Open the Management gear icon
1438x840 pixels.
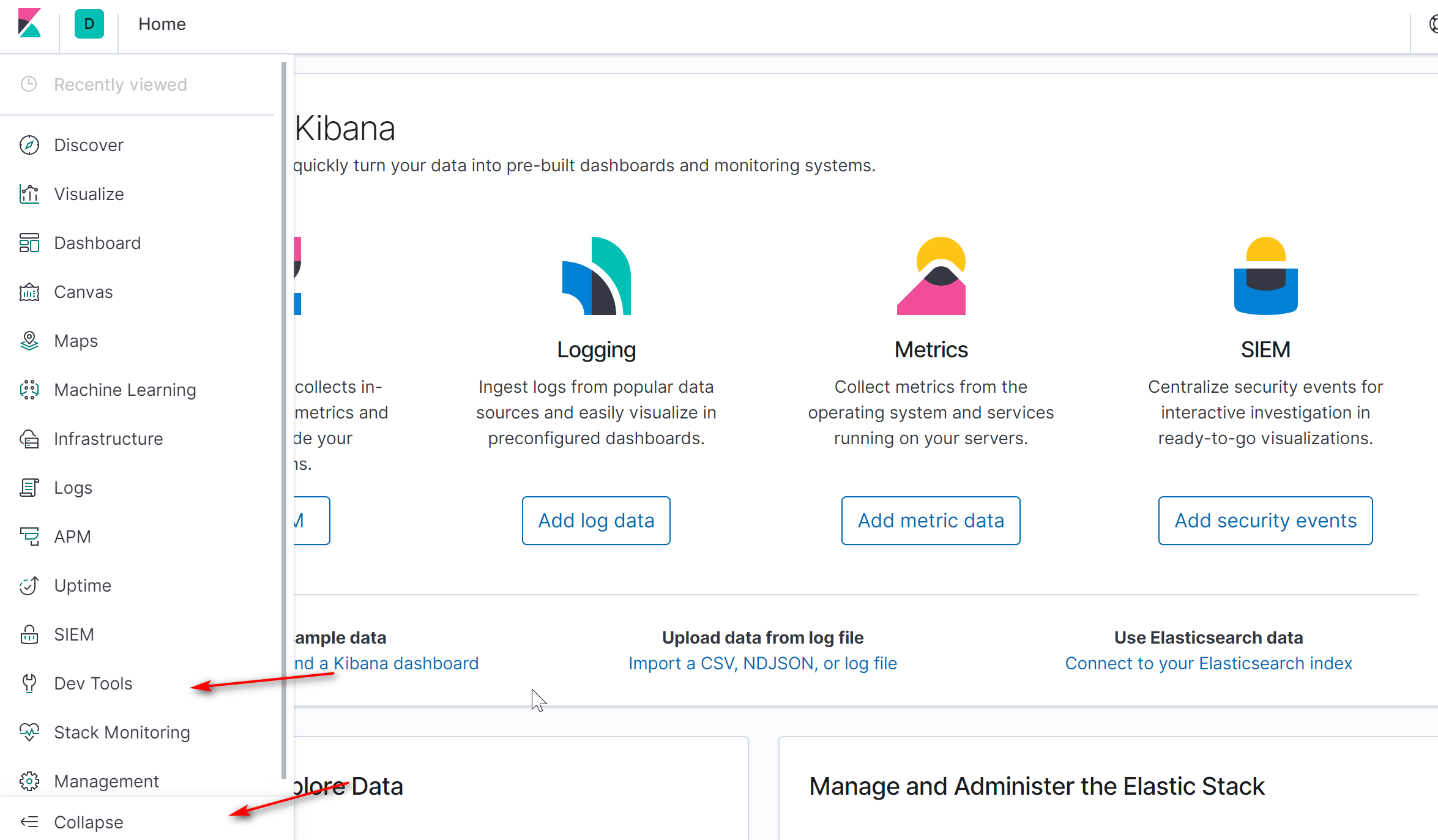coord(29,781)
